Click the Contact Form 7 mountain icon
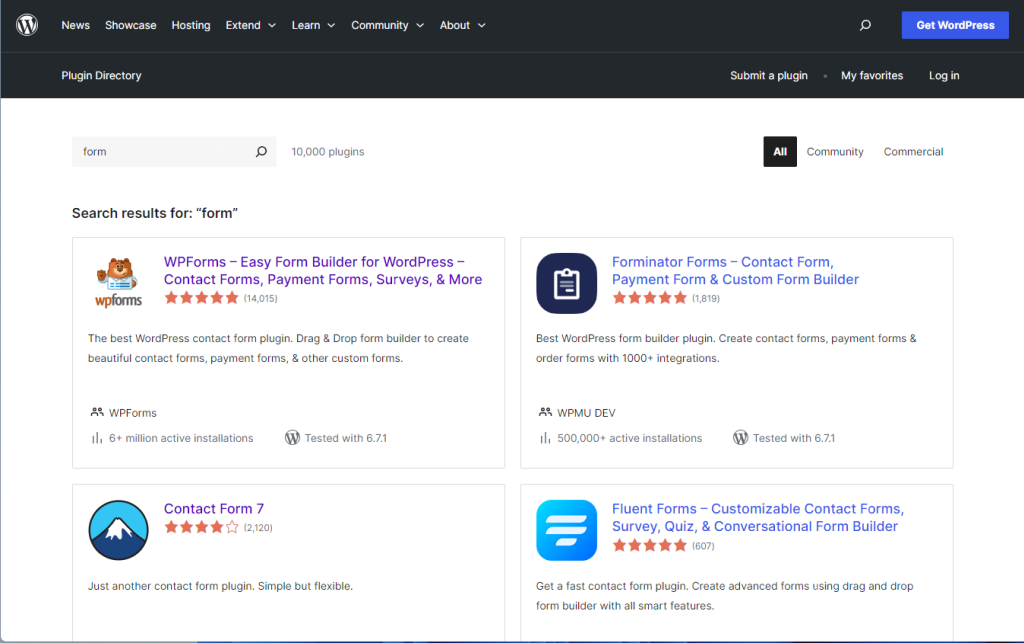The image size is (1024, 643). 118,530
